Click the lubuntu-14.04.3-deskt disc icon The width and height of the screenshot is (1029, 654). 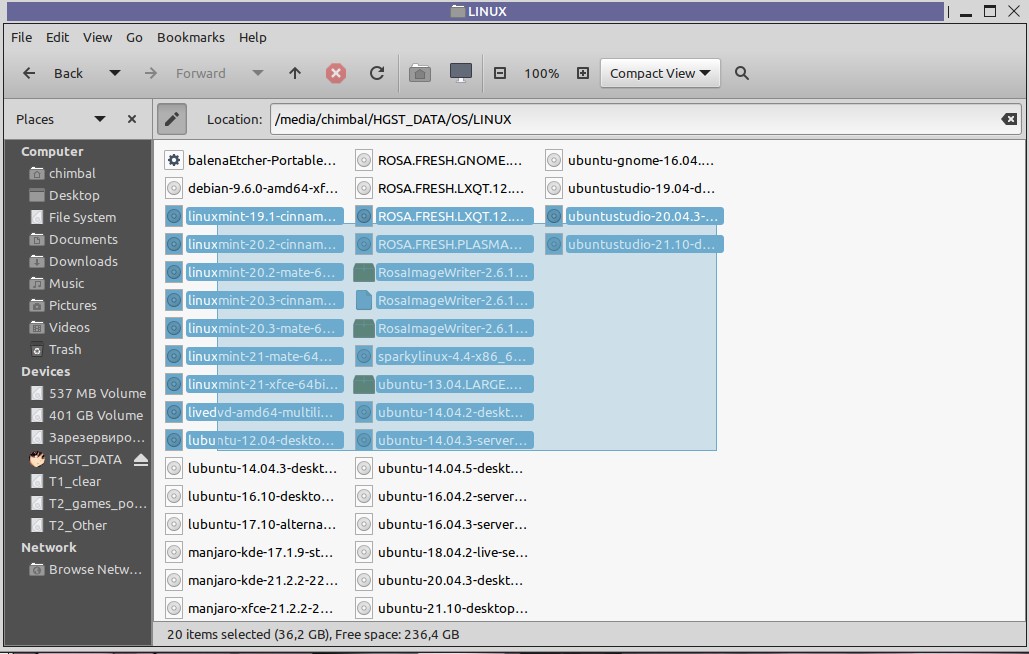pyautogui.click(x=173, y=468)
